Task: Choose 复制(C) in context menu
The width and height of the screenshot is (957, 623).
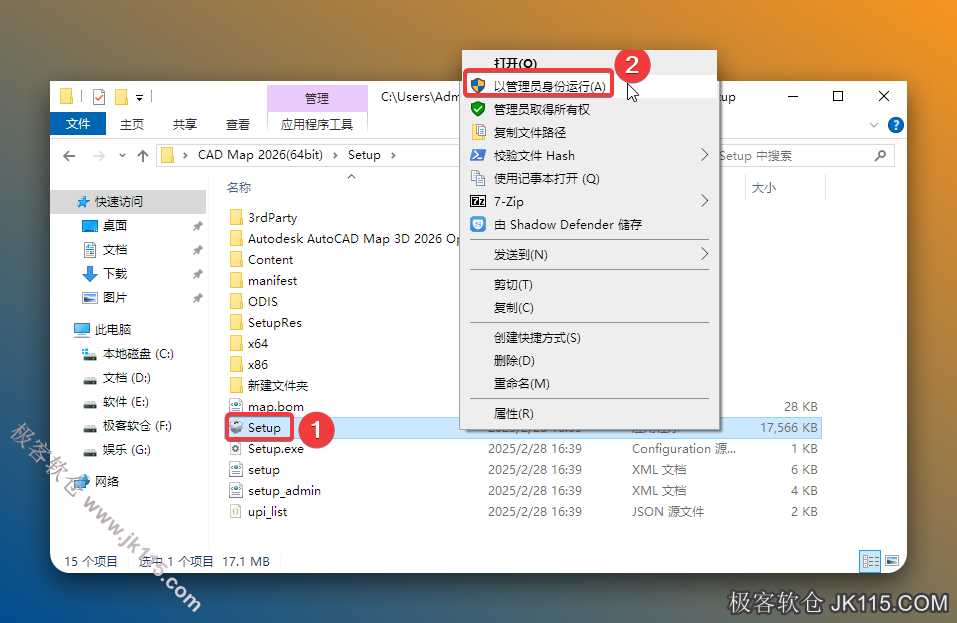Action: (x=590, y=308)
